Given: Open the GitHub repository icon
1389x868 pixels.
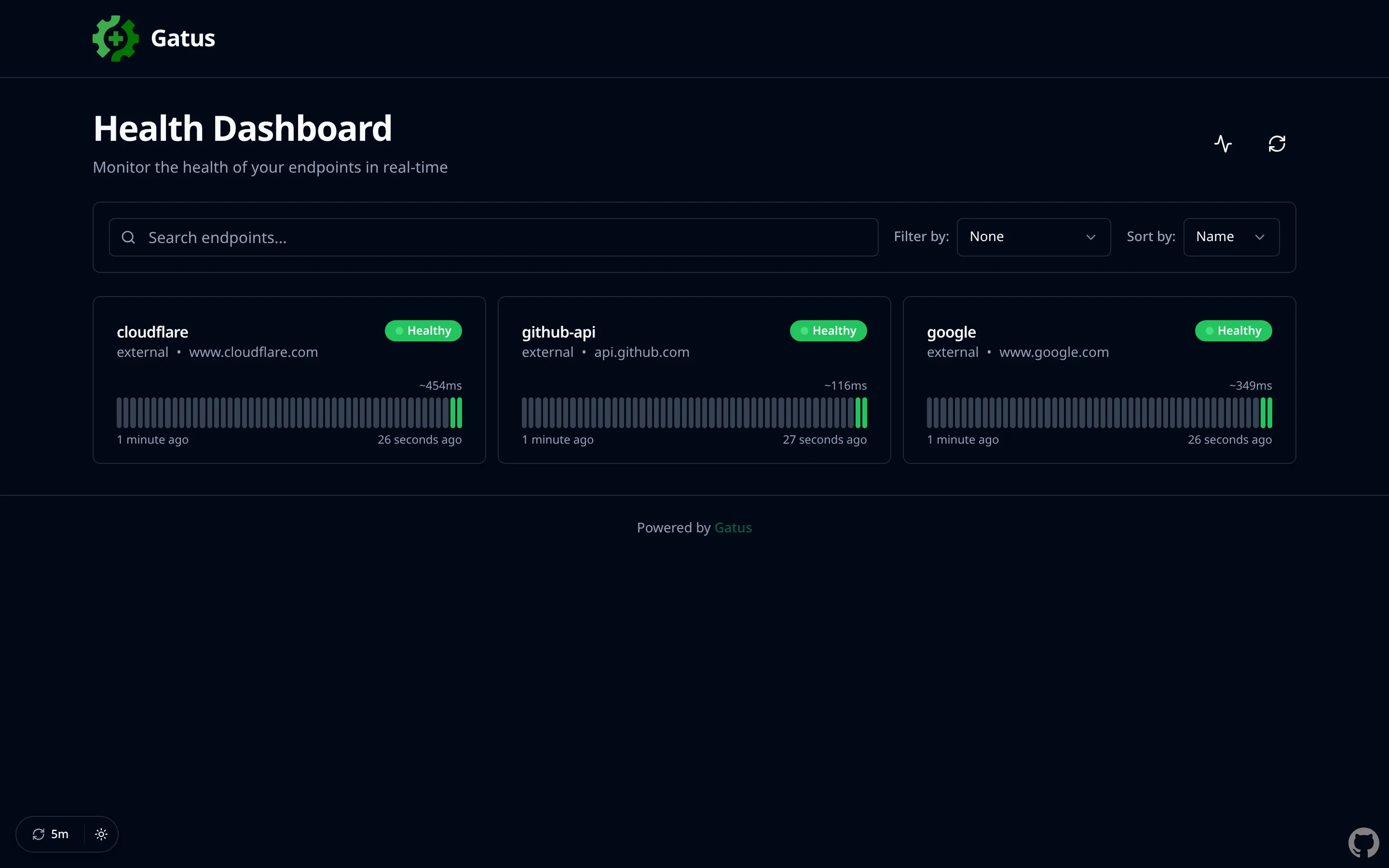Looking at the screenshot, I should (1364, 843).
